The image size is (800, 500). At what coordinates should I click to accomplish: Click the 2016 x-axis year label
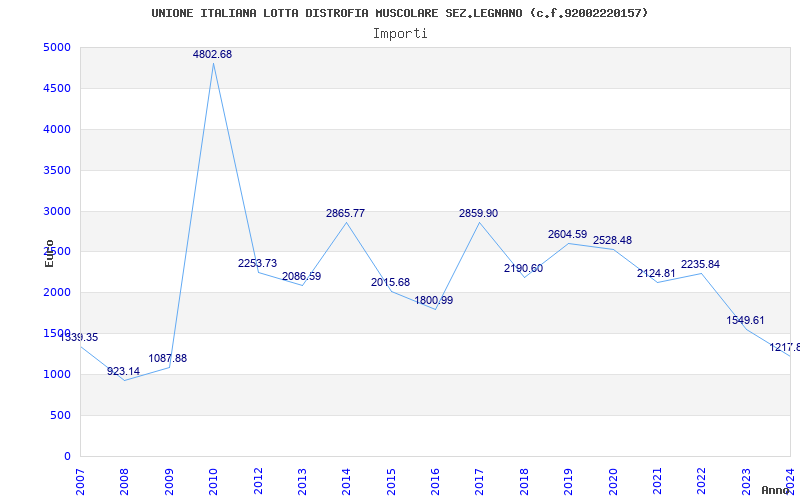click(435, 482)
